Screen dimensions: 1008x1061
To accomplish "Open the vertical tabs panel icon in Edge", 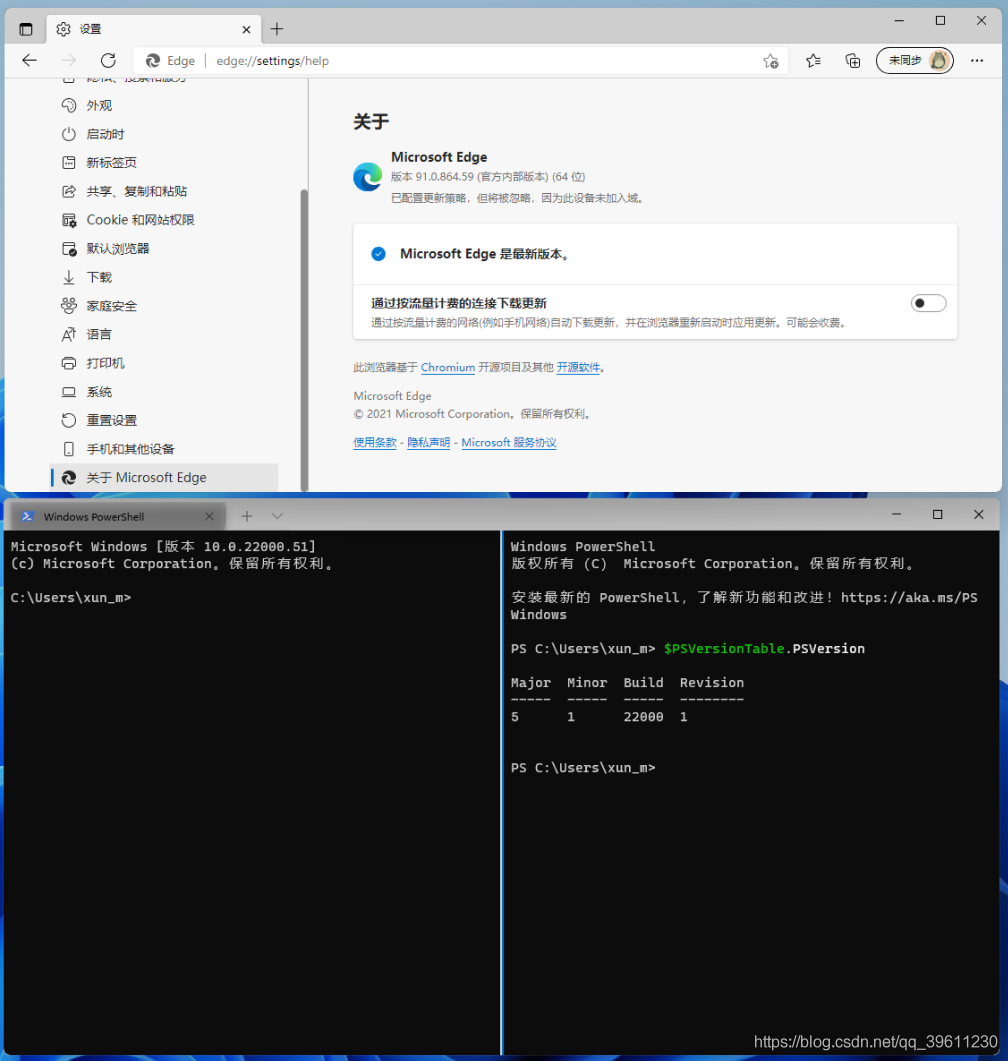I will point(26,29).
